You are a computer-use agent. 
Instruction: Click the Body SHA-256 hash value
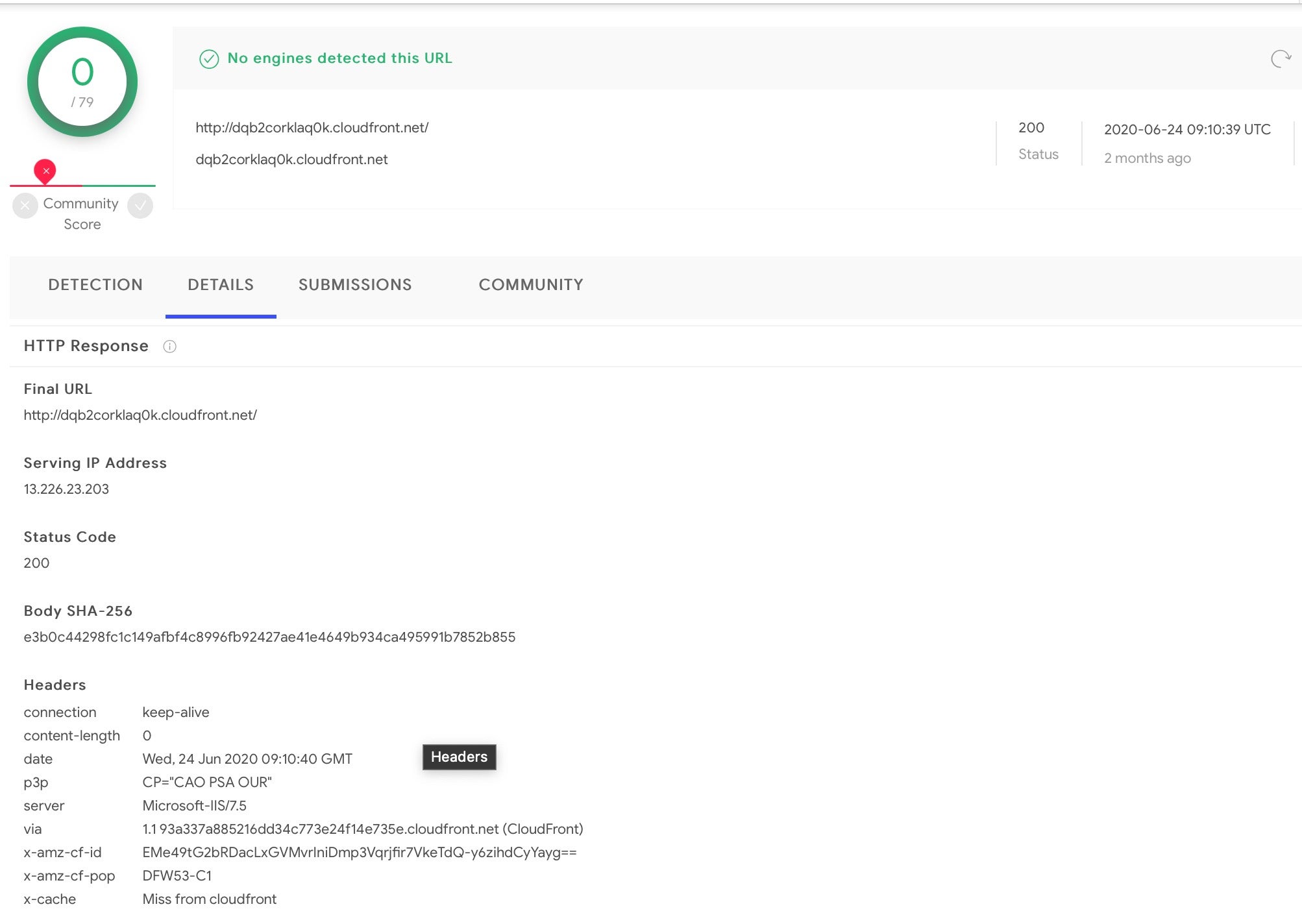tap(269, 637)
